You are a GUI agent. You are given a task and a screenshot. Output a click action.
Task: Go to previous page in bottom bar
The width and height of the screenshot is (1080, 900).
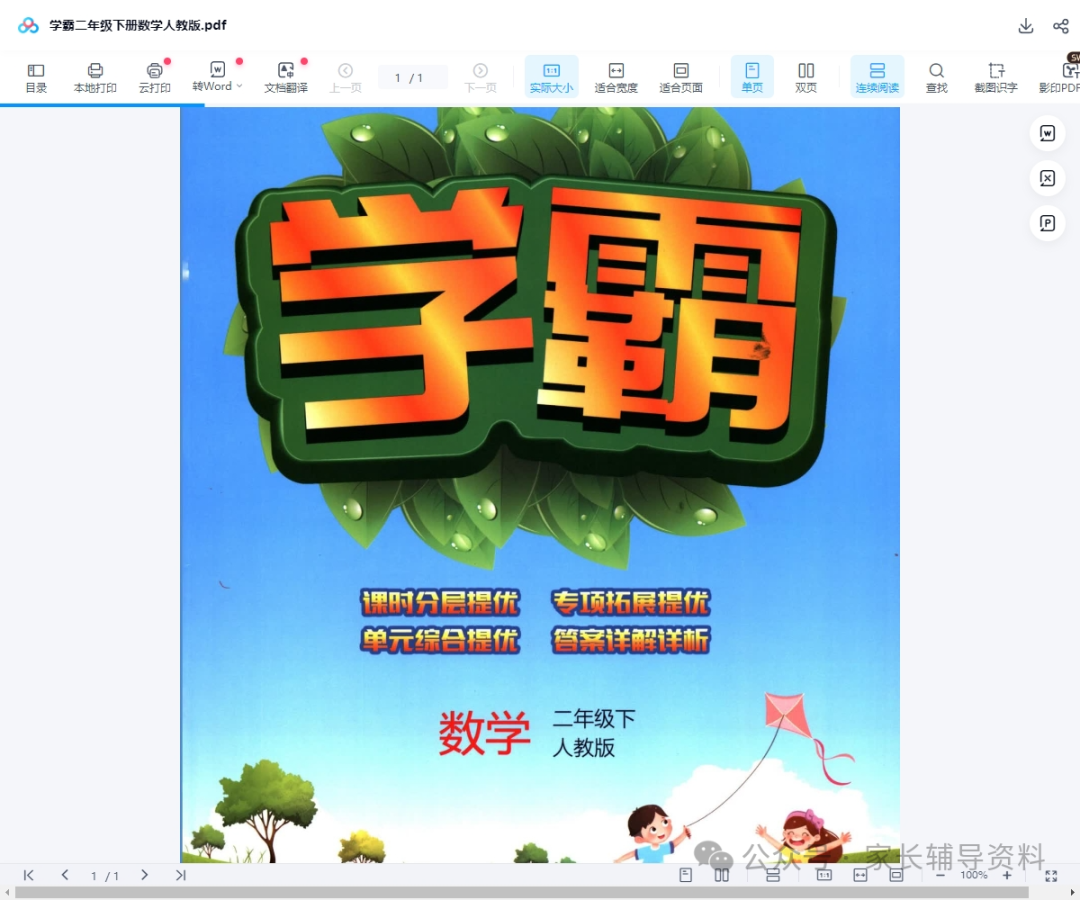(x=65, y=875)
